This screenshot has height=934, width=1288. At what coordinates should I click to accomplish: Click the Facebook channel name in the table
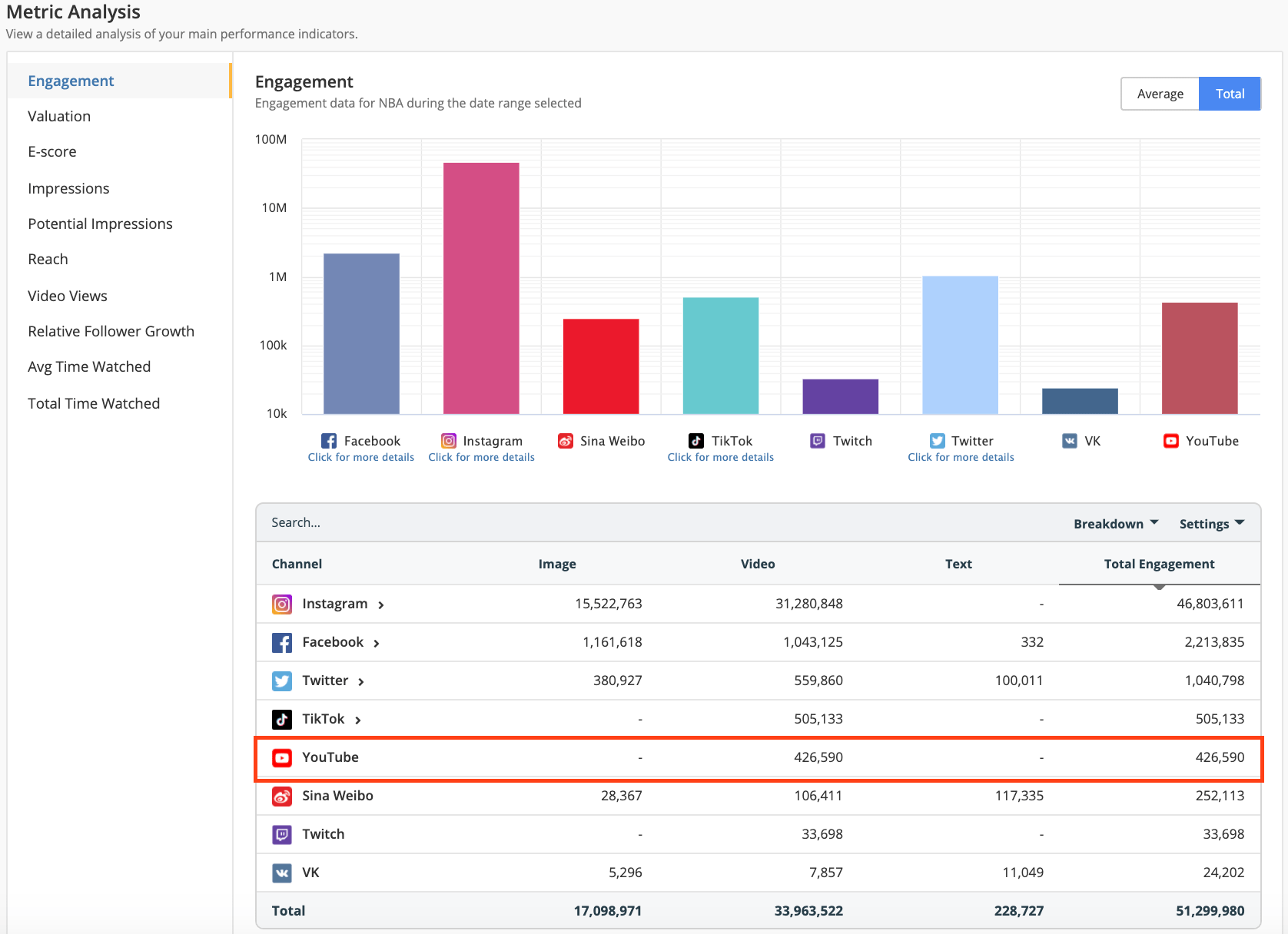coord(333,642)
